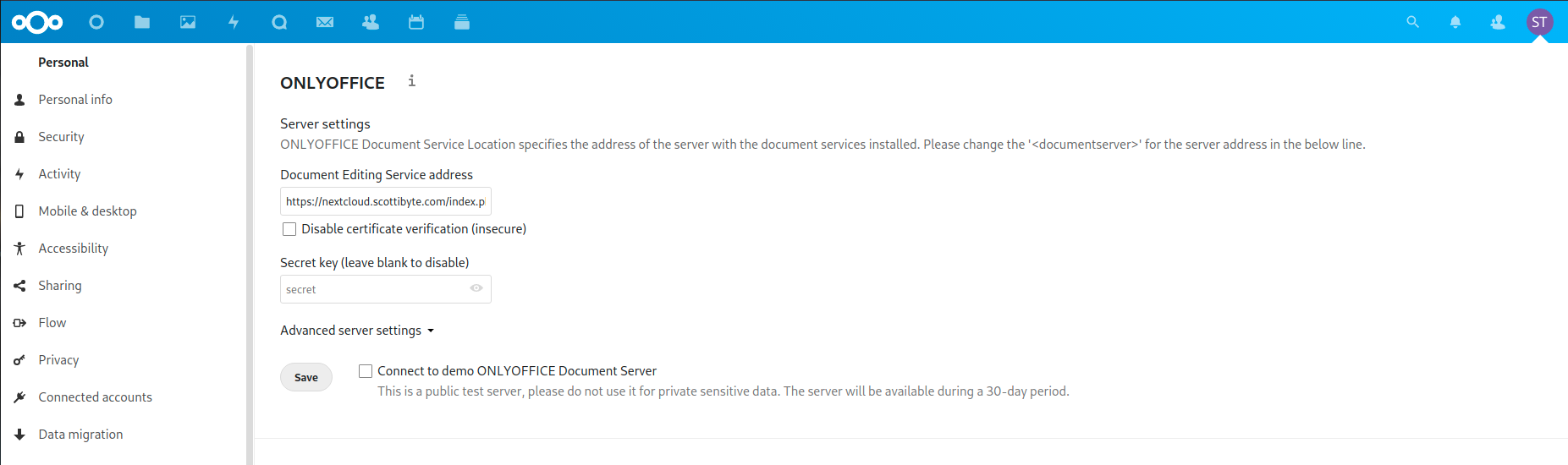Toggle Disable certificate verification checkbox
Viewport: 1568px width, 465px height.
point(289,229)
